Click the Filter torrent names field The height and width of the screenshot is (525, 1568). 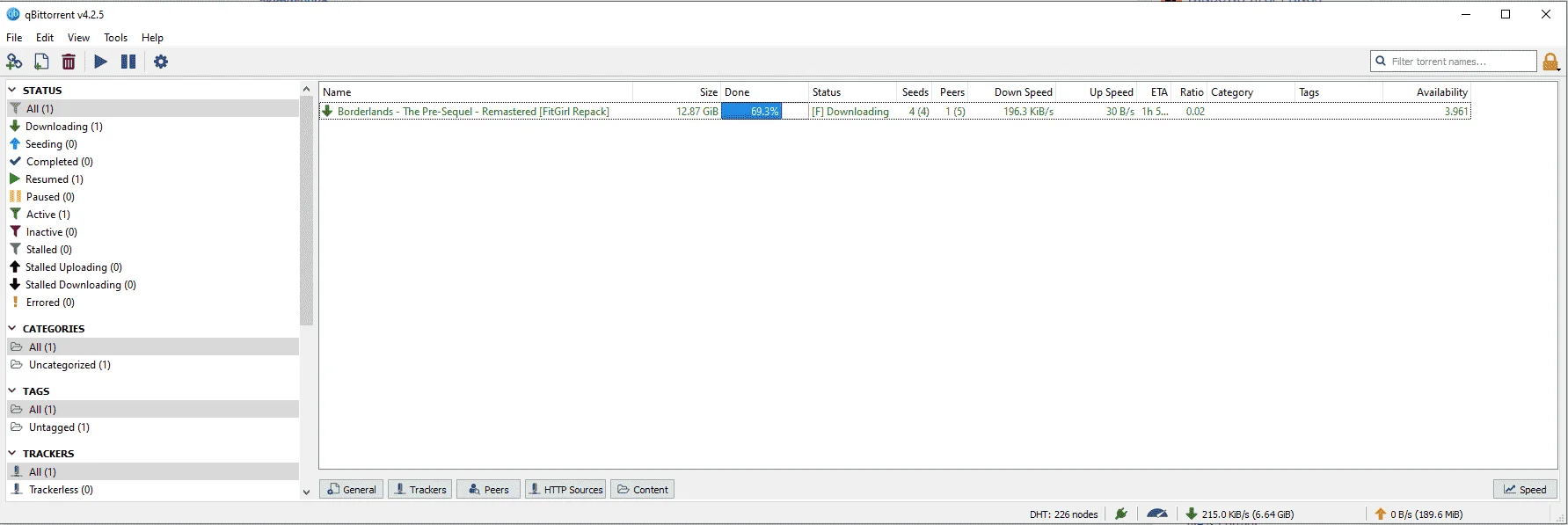pyautogui.click(x=1454, y=62)
